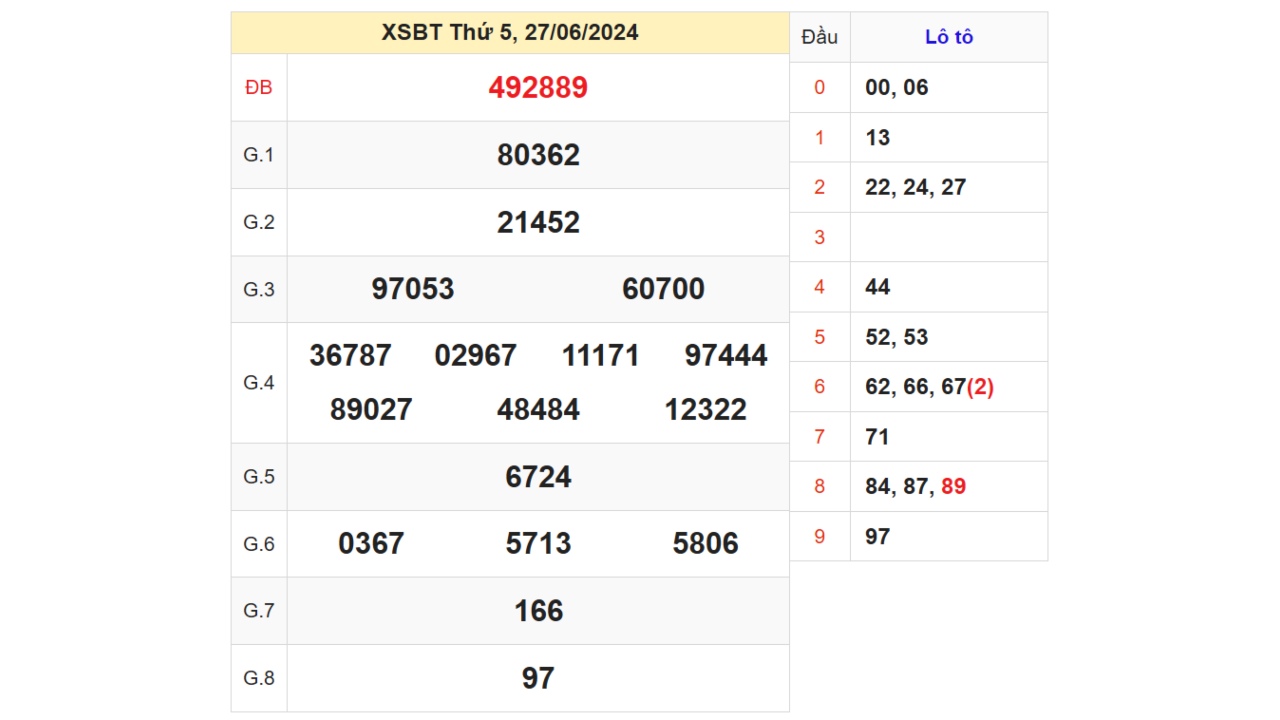The height and width of the screenshot is (720, 1280).
Task: Click lô tô values 52, 53
Action: [897, 337]
